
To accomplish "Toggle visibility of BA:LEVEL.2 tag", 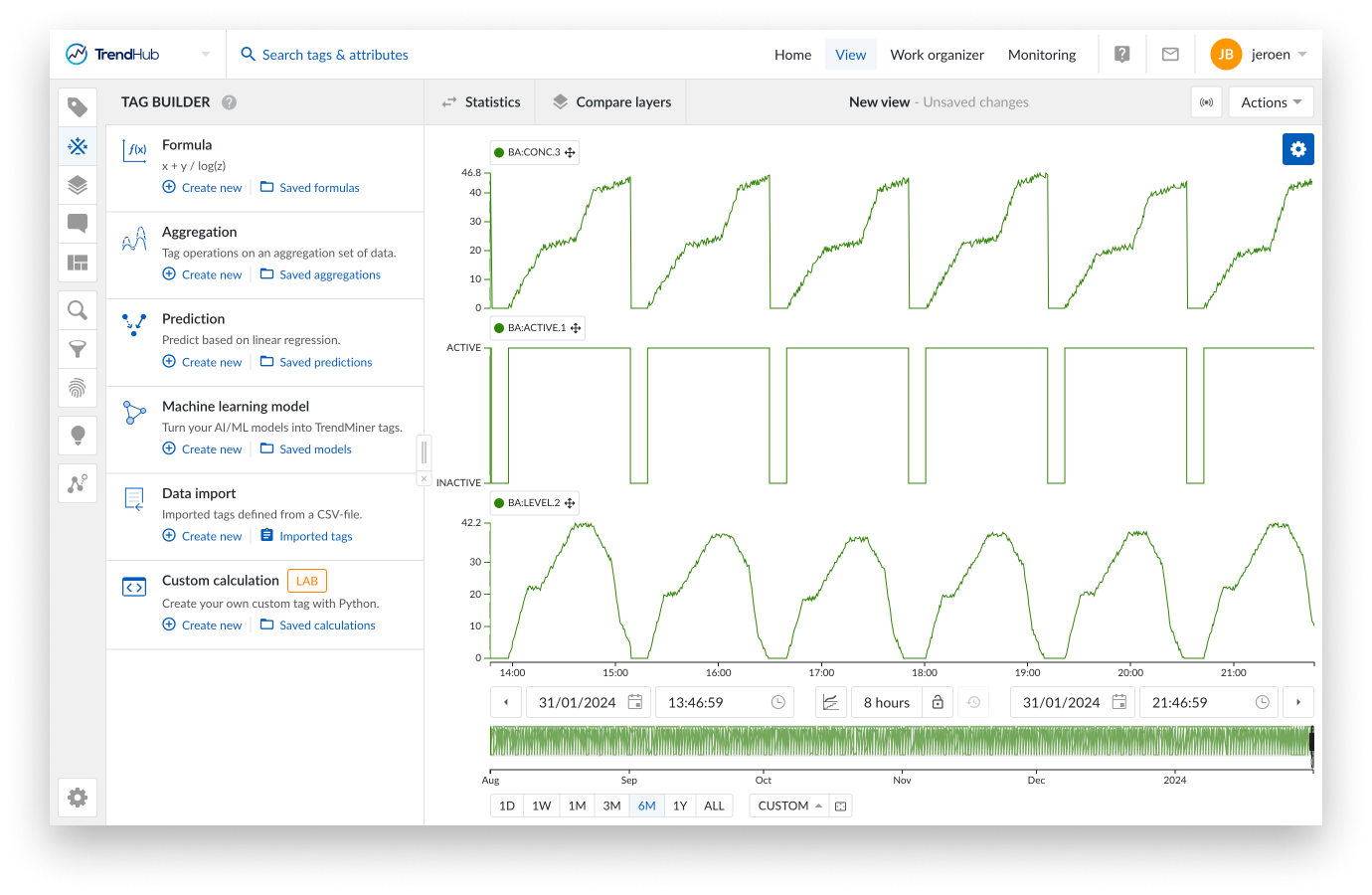I will pos(499,503).
